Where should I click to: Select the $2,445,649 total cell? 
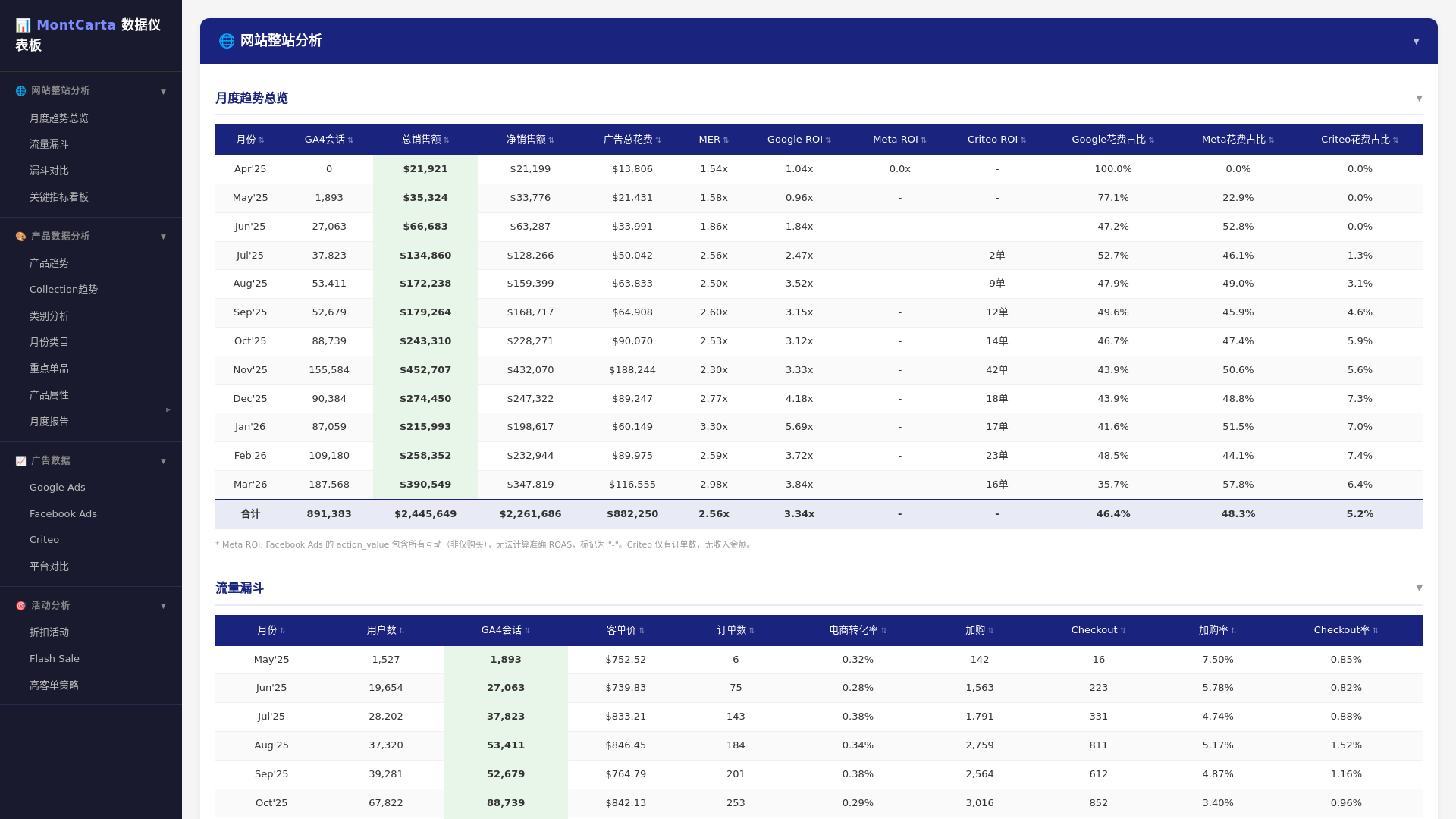coord(425,514)
